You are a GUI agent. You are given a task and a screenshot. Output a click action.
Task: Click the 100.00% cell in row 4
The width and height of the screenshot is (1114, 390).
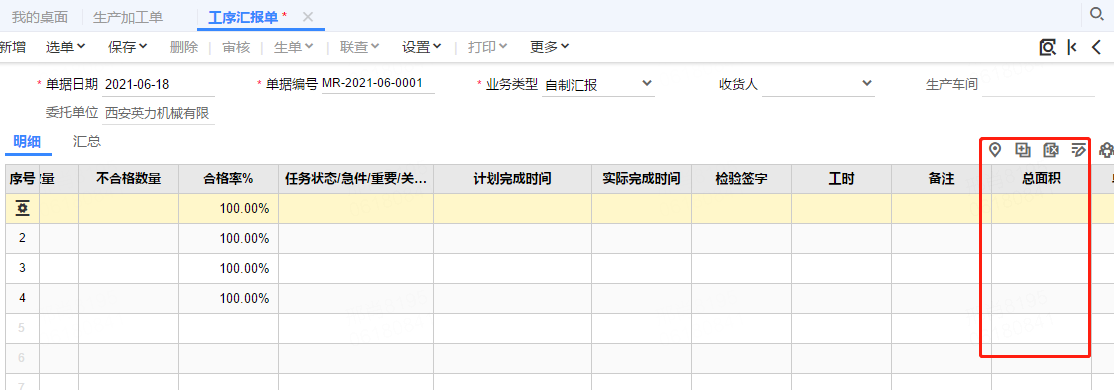228,298
